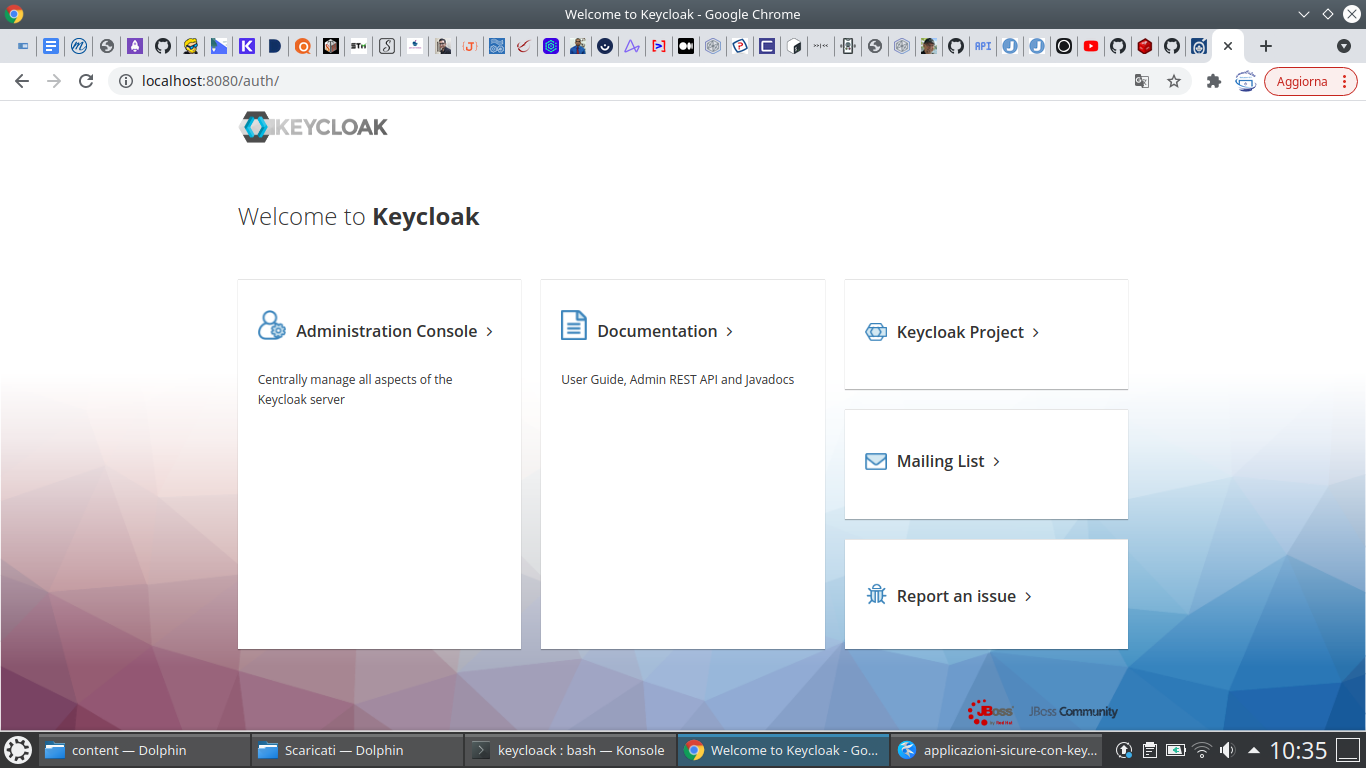This screenshot has width=1366, height=768.
Task: Switch to the Google Docs tab
Action: point(51,46)
